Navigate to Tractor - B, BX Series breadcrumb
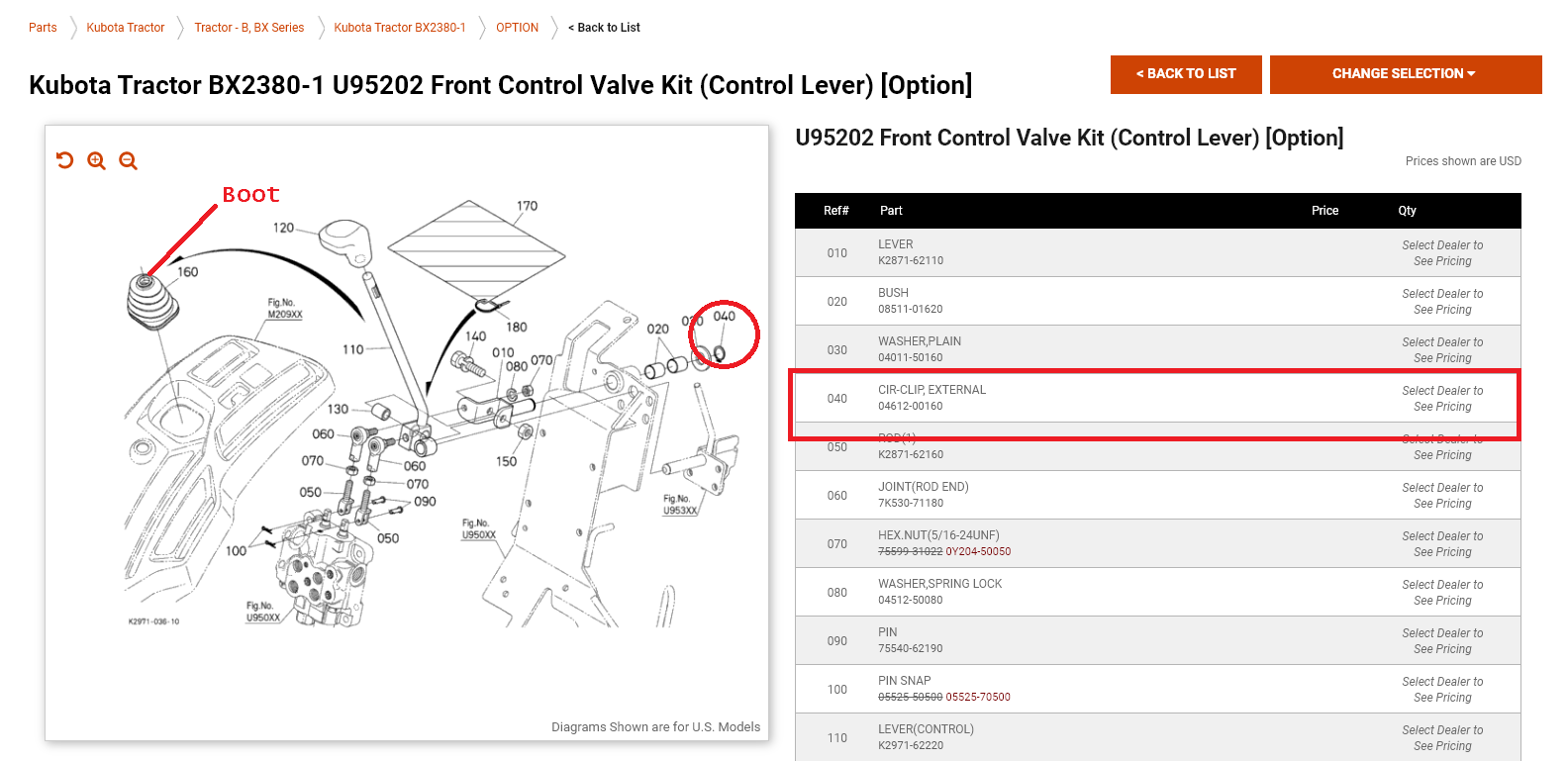This screenshot has height=761, width=1568. coord(249,28)
